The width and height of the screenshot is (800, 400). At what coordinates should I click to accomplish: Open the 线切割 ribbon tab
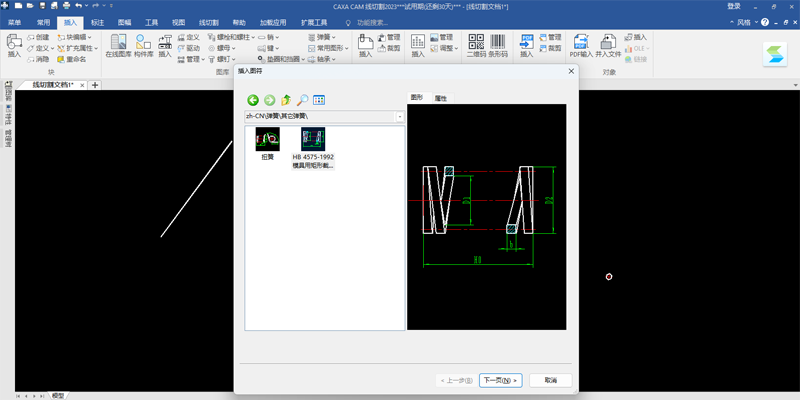209,22
